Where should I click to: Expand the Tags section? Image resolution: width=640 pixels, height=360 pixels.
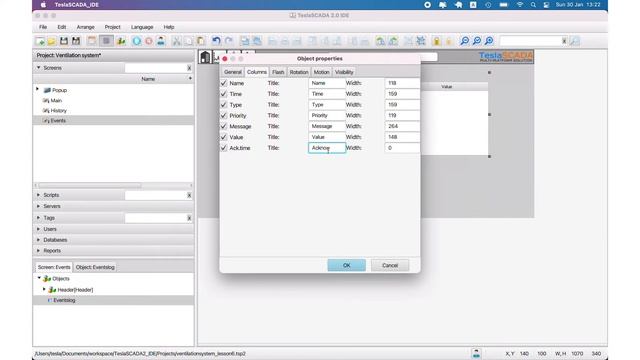coord(39,218)
